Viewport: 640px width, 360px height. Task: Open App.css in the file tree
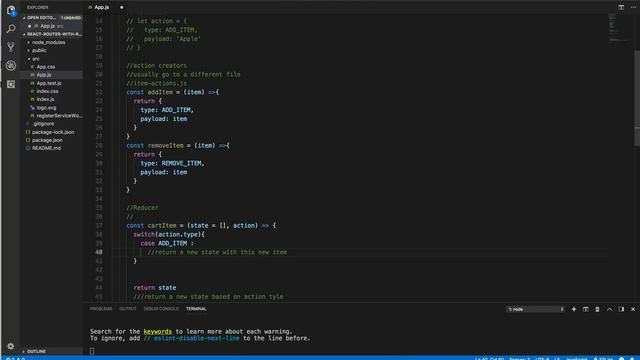(x=46, y=67)
